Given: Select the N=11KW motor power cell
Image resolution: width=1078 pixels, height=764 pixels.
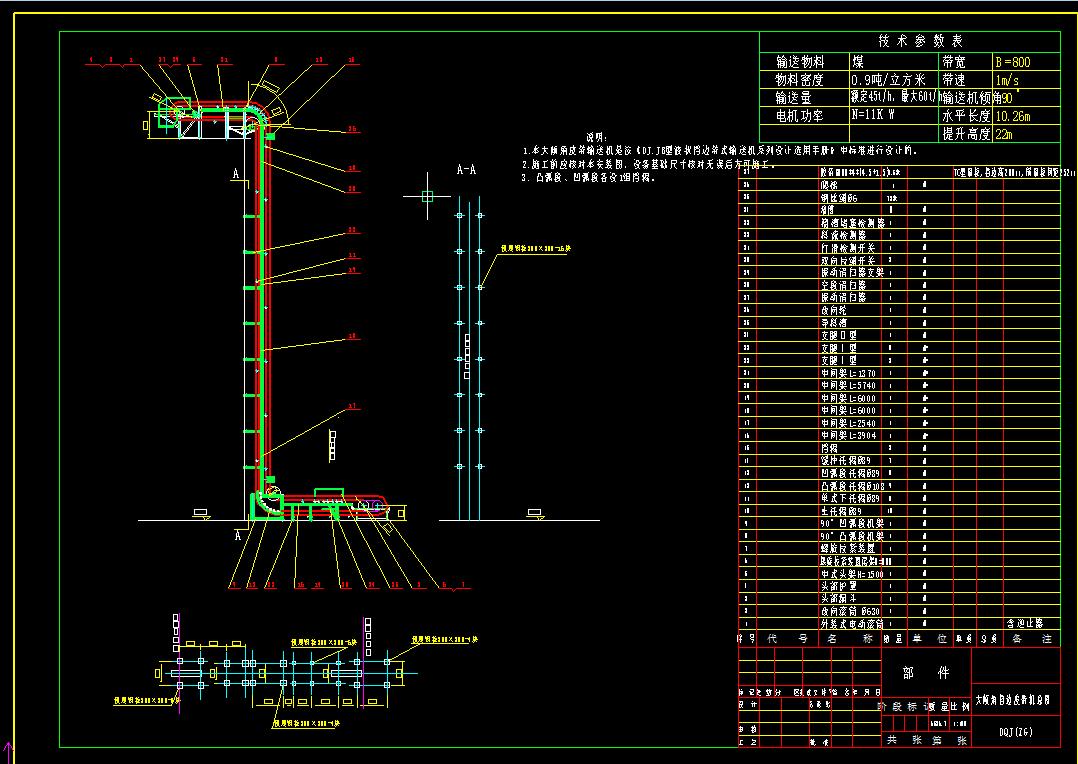Looking at the screenshot, I should point(872,115).
